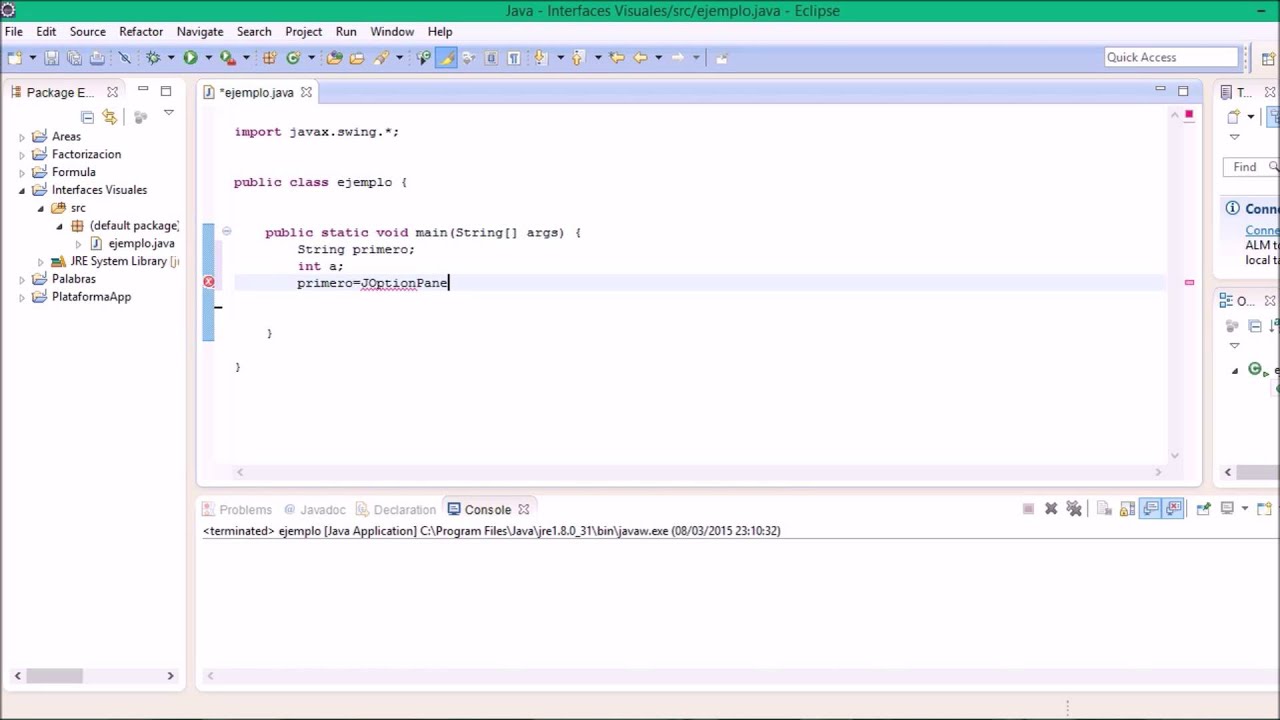Viewport: 1280px width, 720px height.
Task: Expand the Factorizacion project
Action: [x=22, y=155]
